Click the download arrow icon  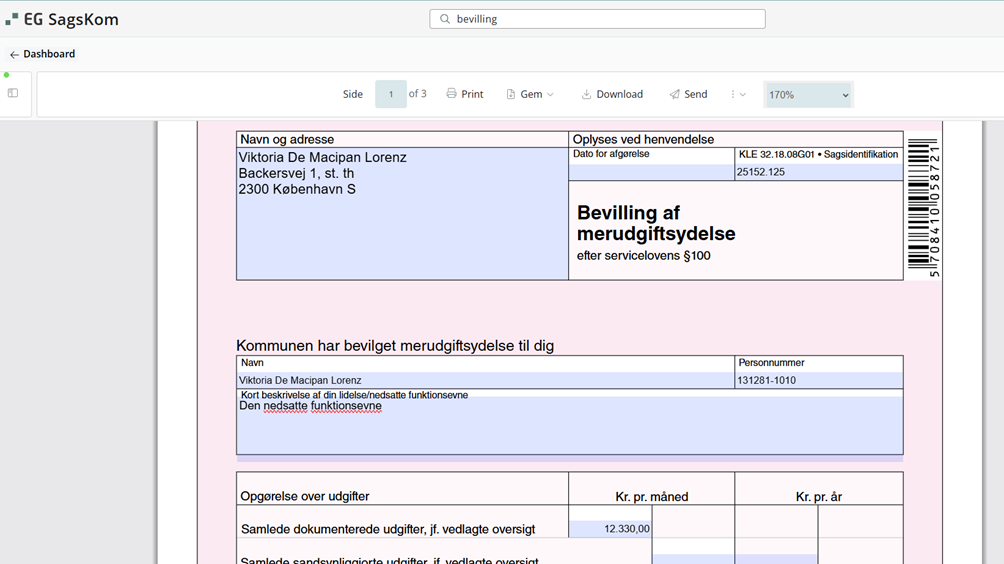tap(586, 94)
